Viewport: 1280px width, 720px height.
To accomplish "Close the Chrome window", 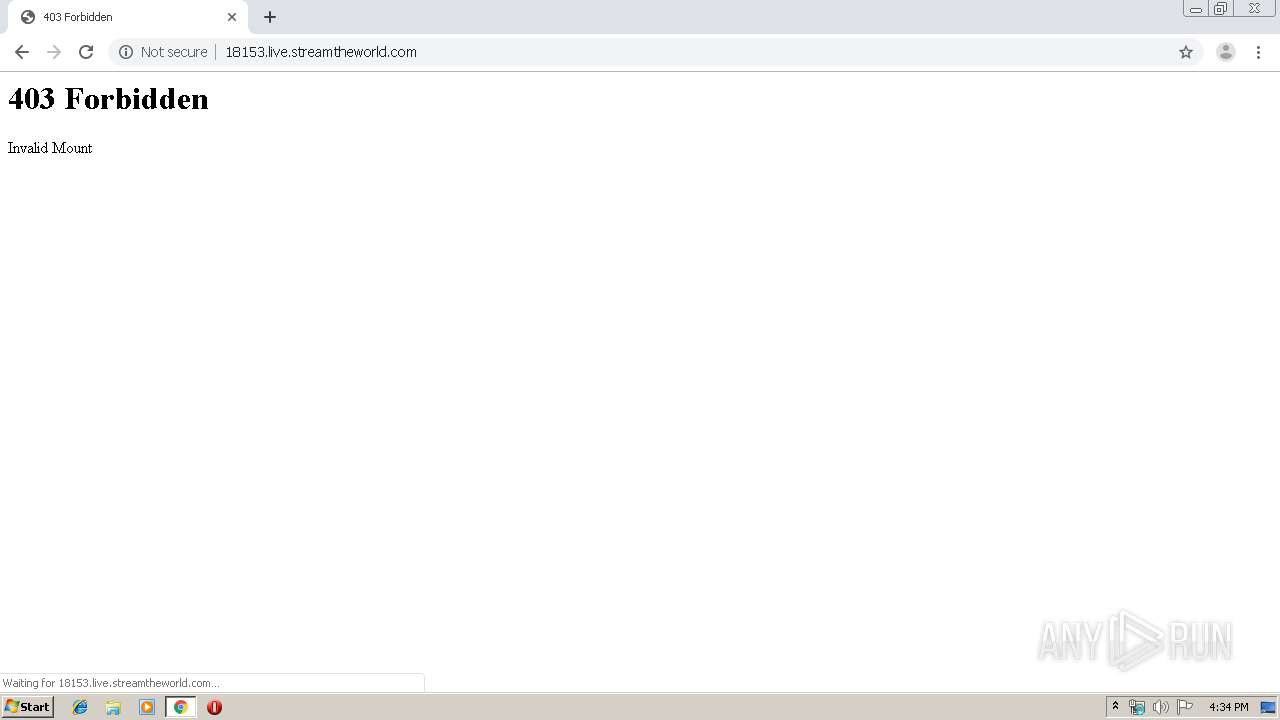I will click(x=1254, y=9).
